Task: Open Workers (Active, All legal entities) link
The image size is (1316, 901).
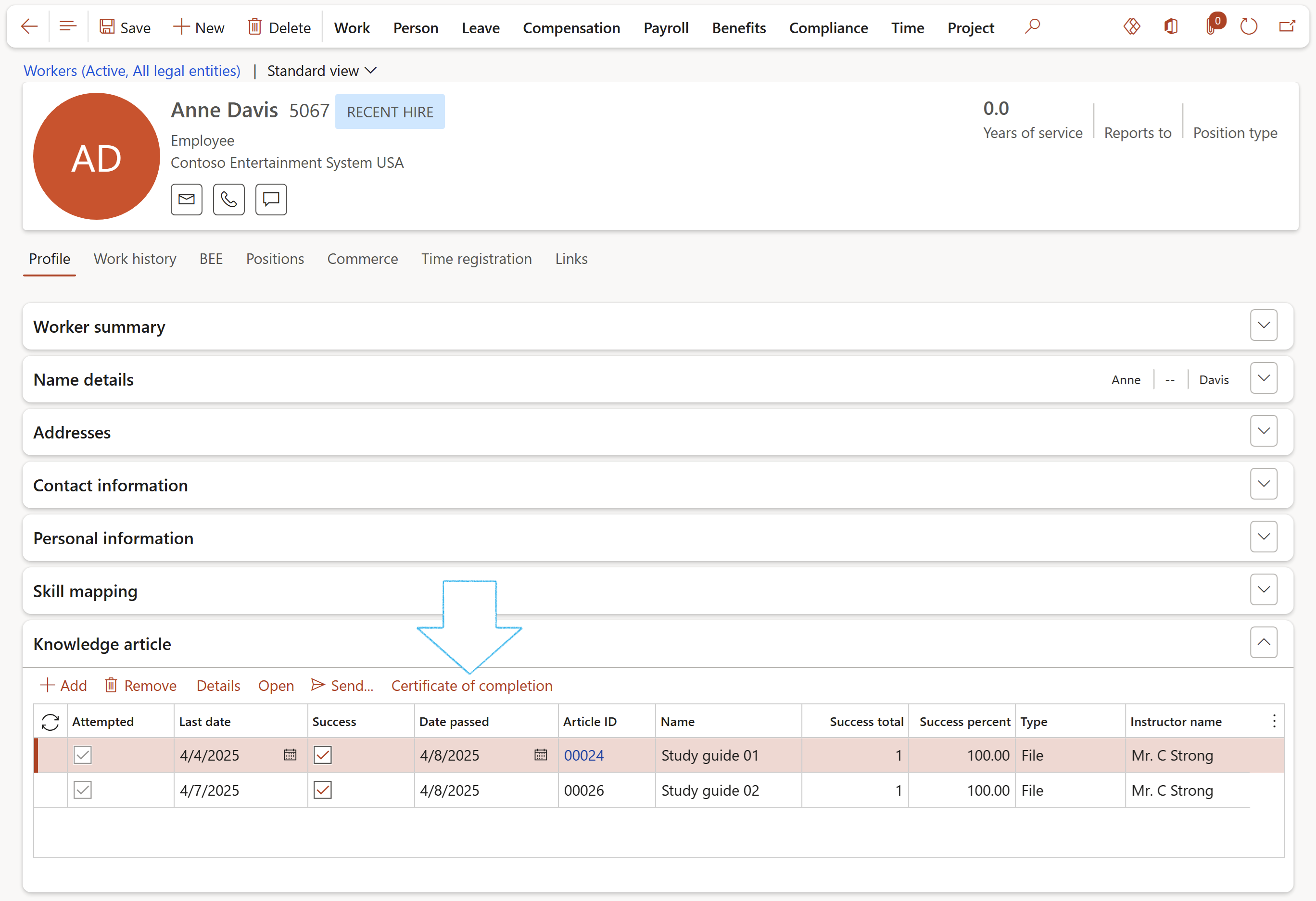Action: [x=132, y=71]
